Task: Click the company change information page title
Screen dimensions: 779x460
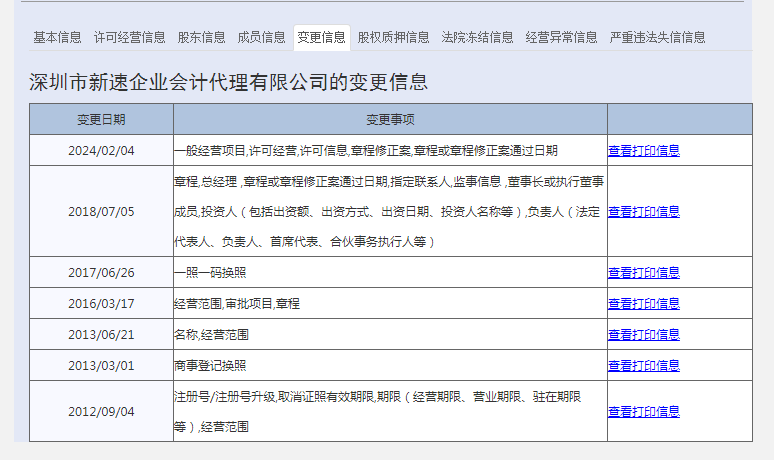Action: point(229,82)
